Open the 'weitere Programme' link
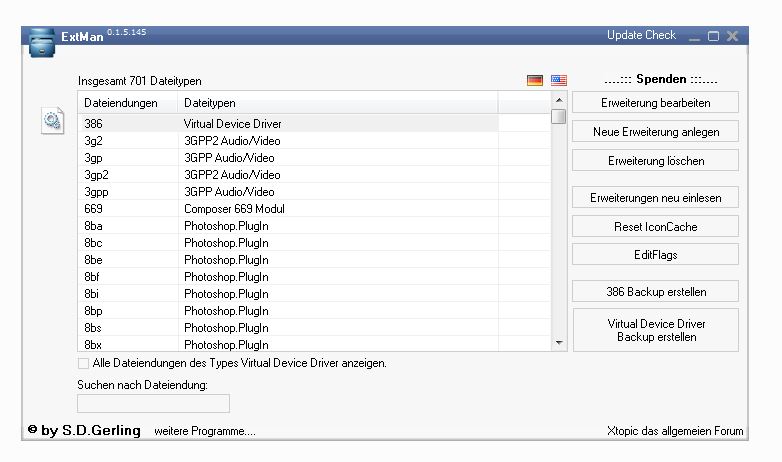This screenshot has width=782, height=462. 205,431
